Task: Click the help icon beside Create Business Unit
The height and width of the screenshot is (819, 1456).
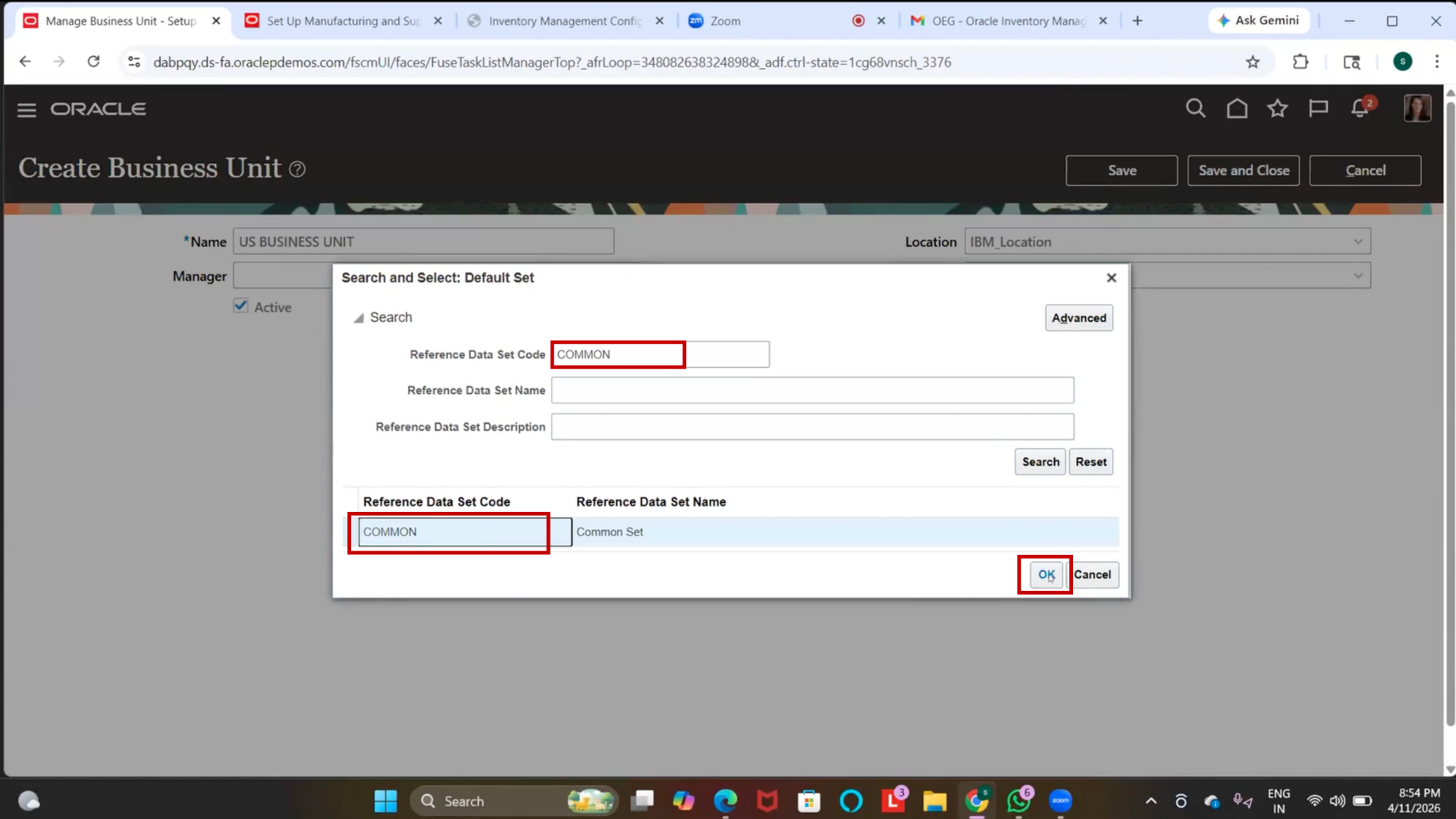Action: point(297,169)
